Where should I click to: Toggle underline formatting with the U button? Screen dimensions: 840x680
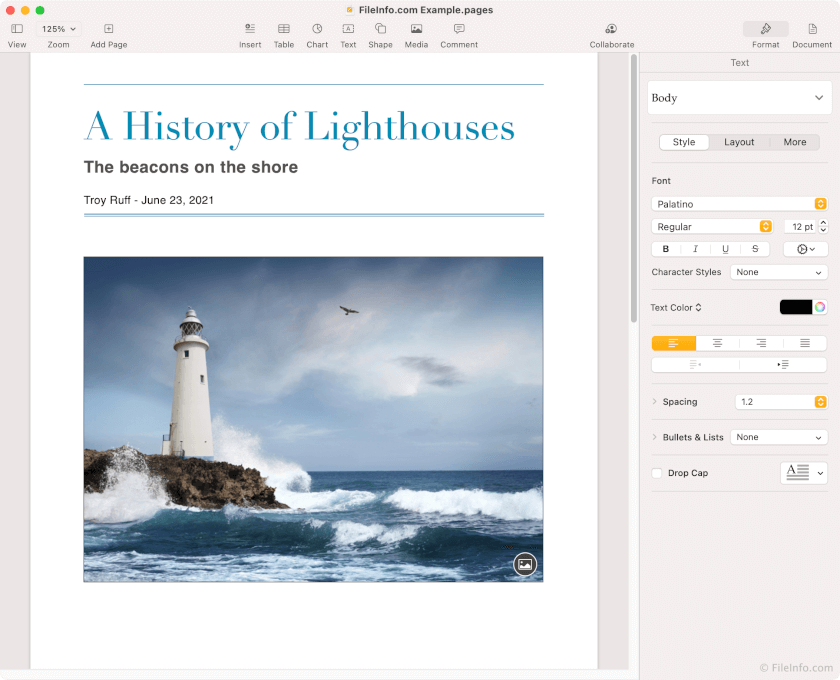[x=725, y=248]
